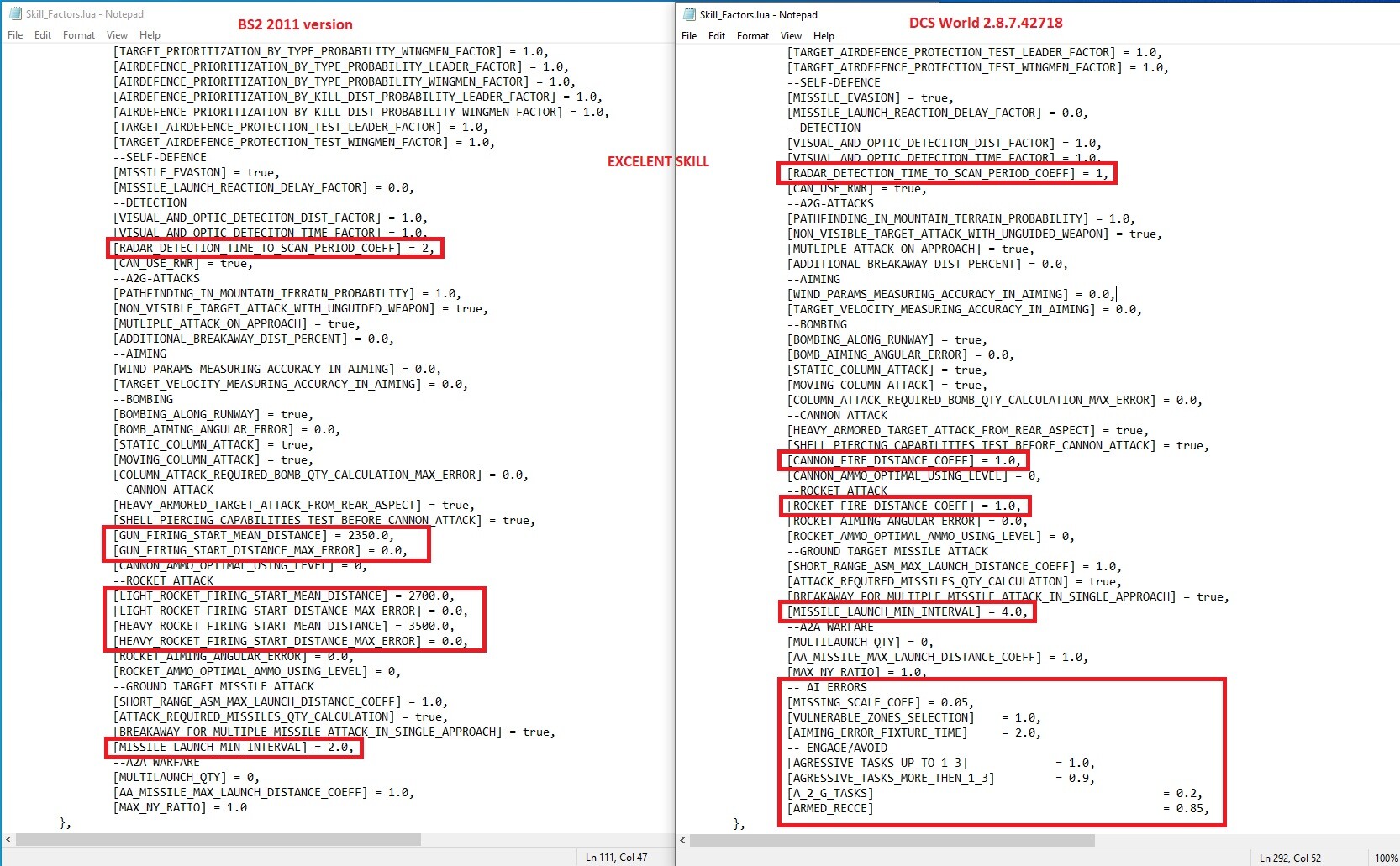Click GUN_FIRING_START_DISTANCE_MAX_ERROR line
Screen dimensions: 1400x866
[261, 550]
